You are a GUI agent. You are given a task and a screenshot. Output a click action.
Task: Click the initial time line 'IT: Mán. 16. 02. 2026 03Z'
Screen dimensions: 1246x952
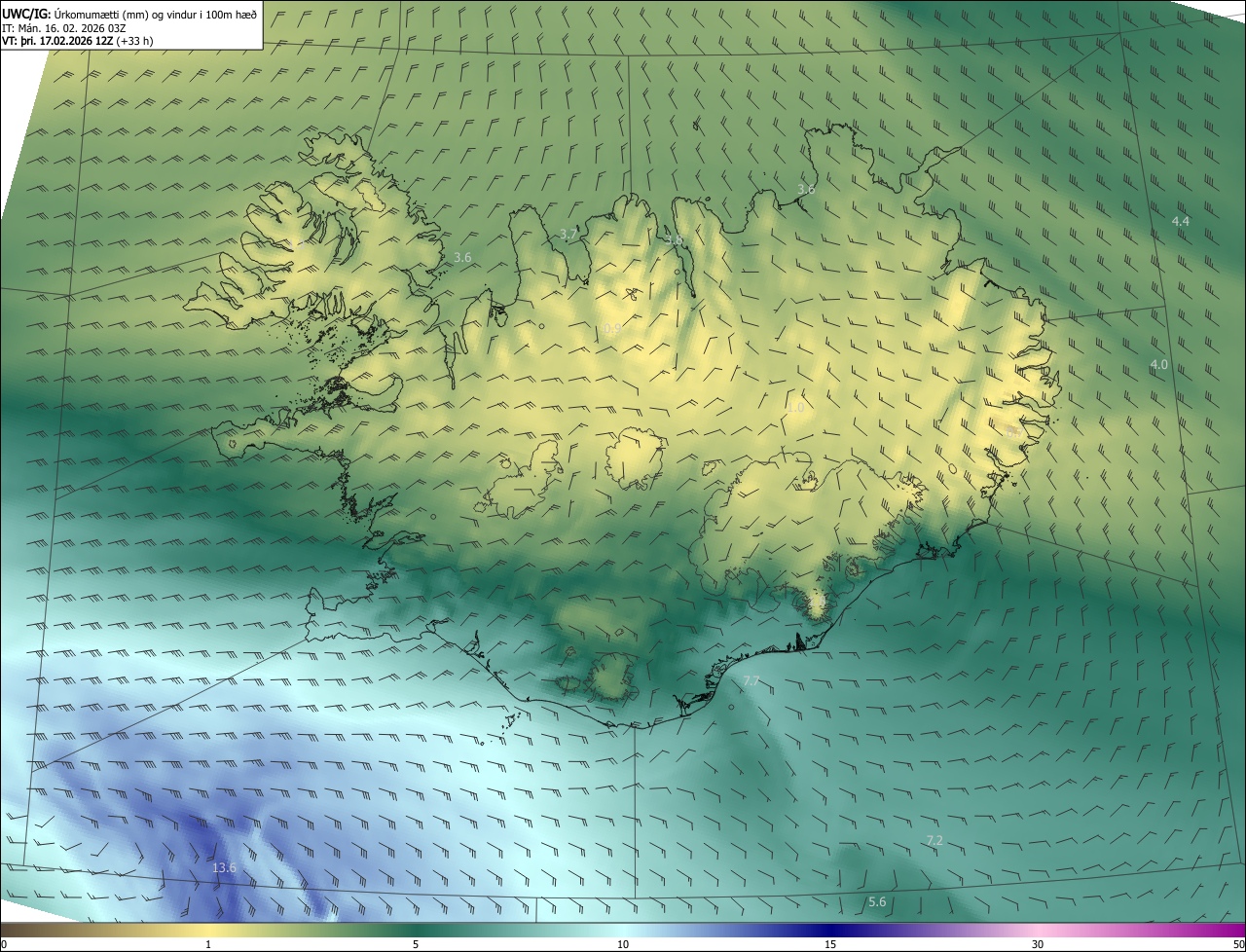click(66, 28)
